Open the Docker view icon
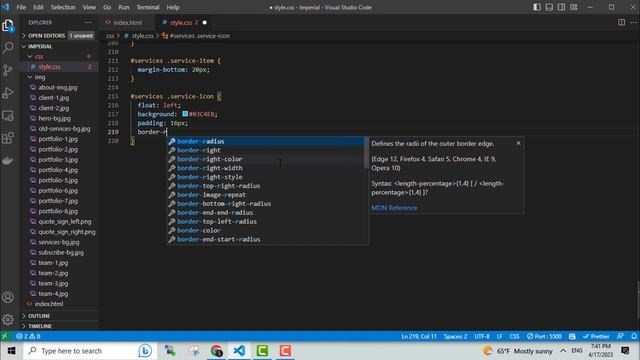The image size is (640, 360). (8, 160)
